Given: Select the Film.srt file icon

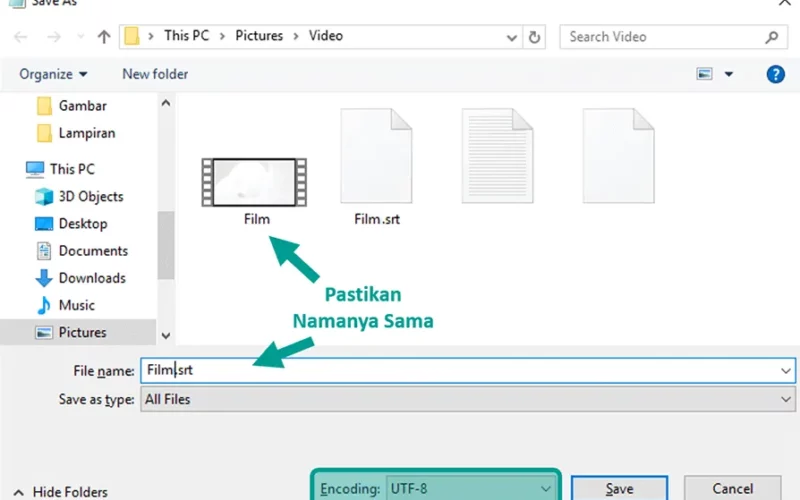Looking at the screenshot, I should pos(377,156).
